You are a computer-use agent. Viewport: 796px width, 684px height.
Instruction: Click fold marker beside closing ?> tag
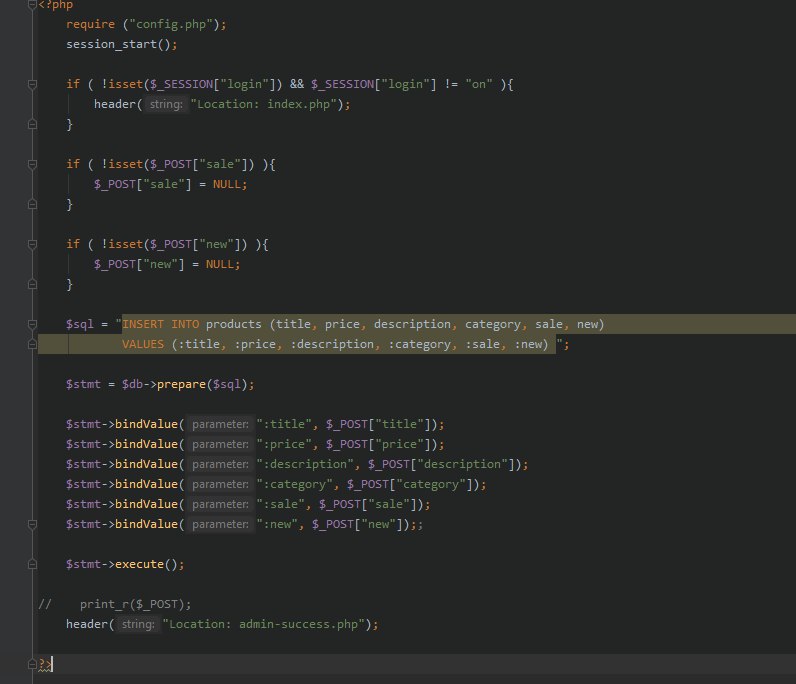(x=32, y=664)
